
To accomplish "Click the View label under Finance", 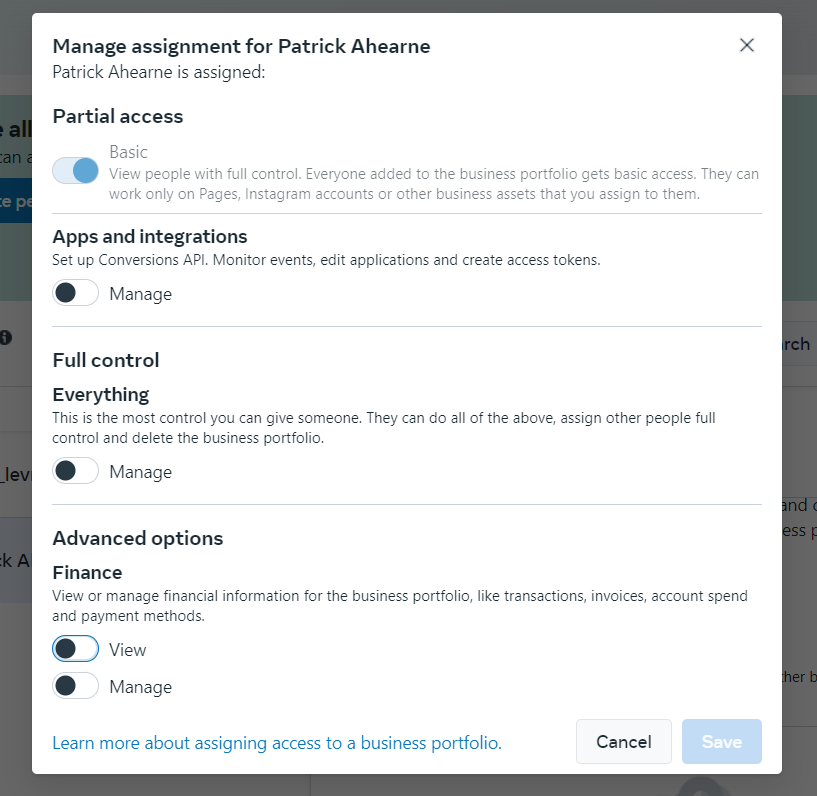I will point(128,650).
